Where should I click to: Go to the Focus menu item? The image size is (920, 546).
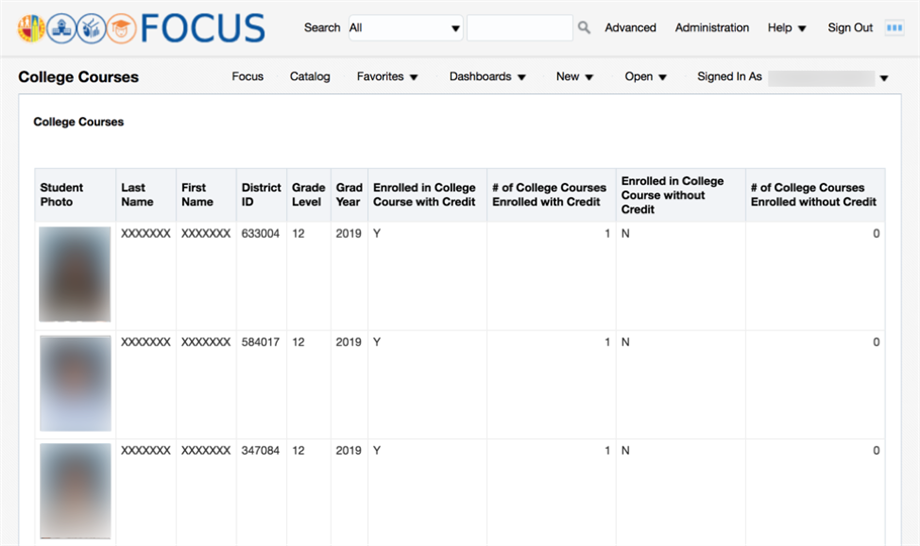click(248, 76)
